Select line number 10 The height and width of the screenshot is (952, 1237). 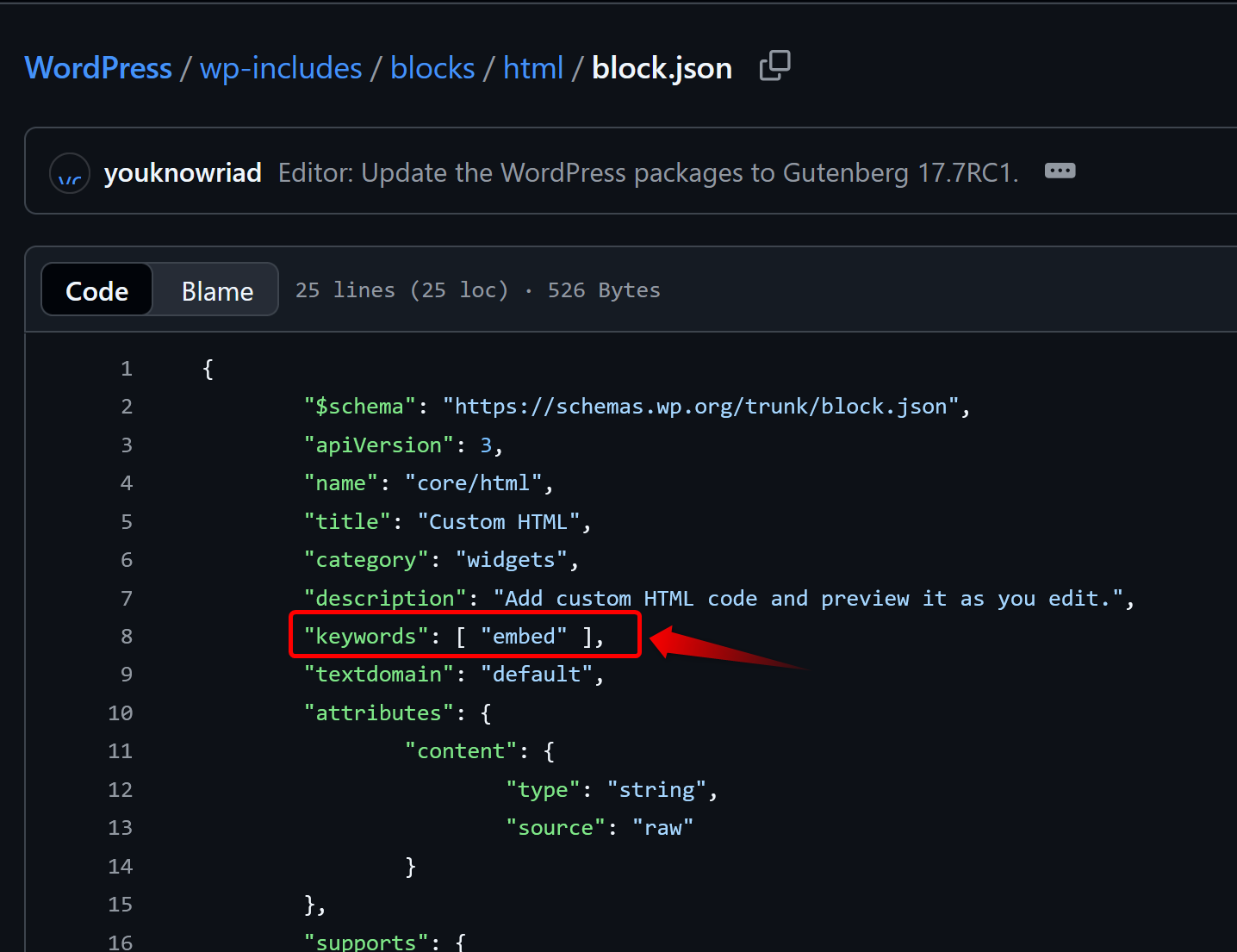click(121, 713)
